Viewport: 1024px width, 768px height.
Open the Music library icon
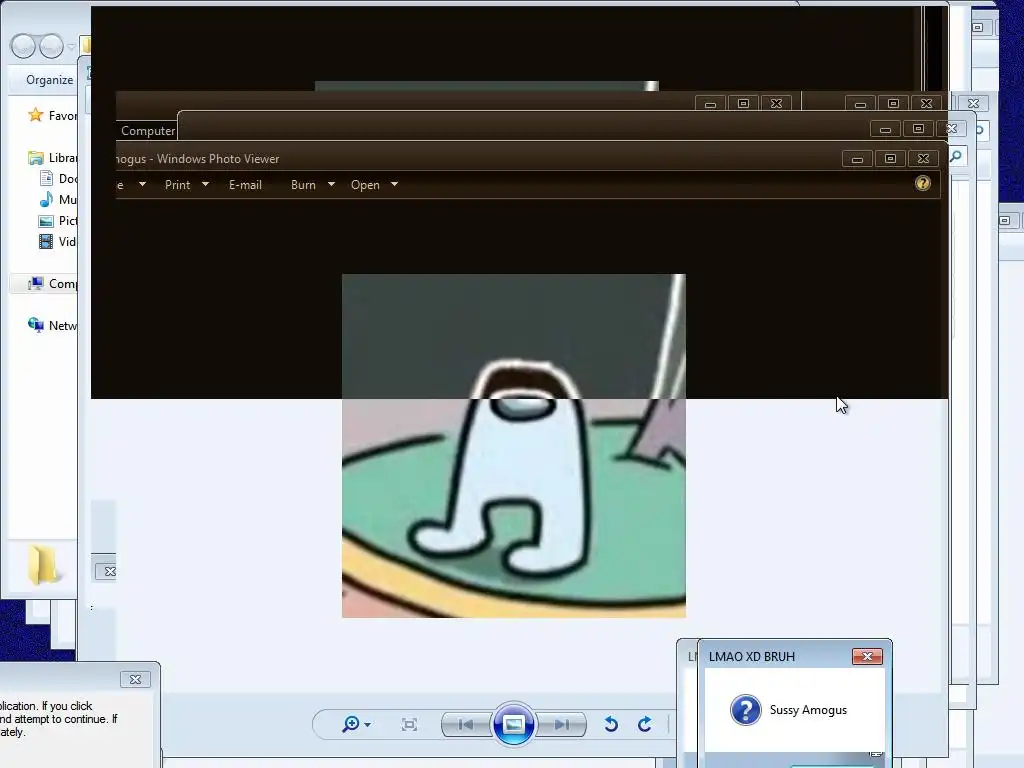coord(46,199)
